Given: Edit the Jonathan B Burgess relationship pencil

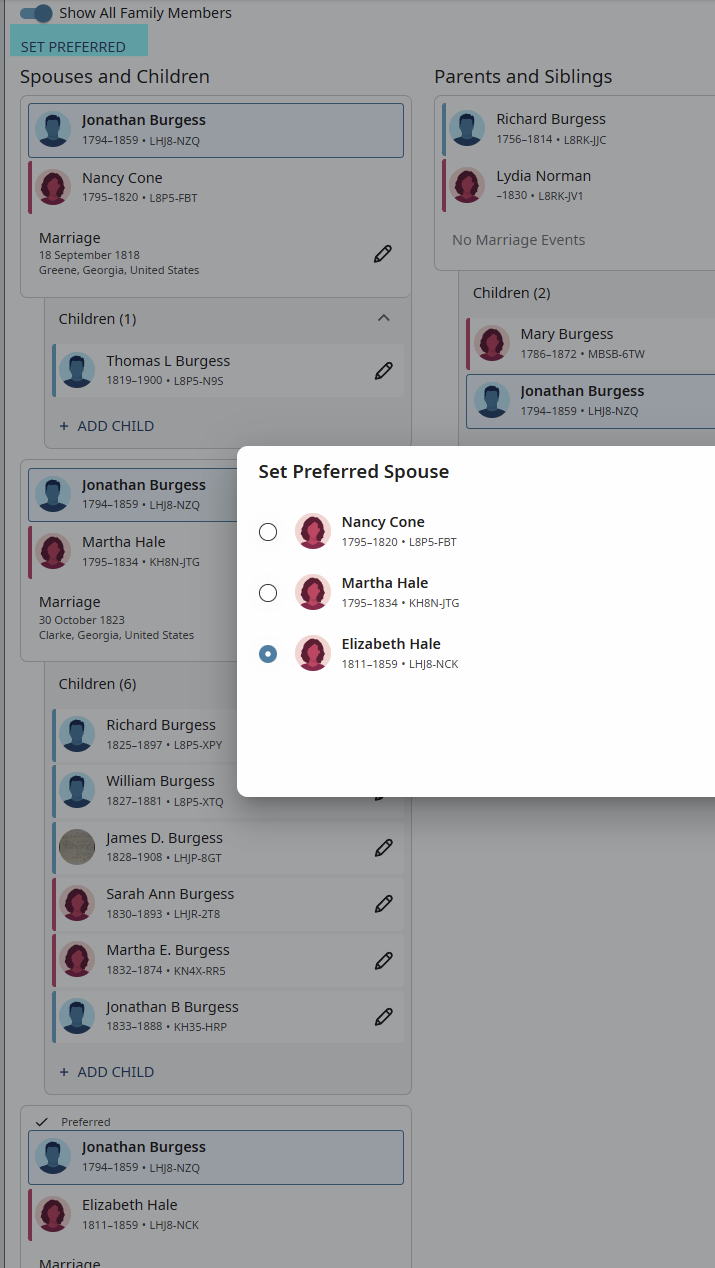Looking at the screenshot, I should [383, 1017].
